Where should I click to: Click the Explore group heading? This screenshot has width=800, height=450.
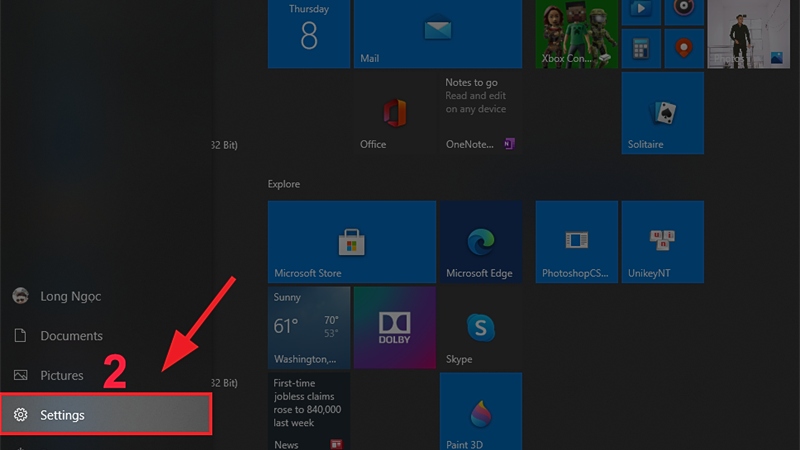(x=284, y=184)
